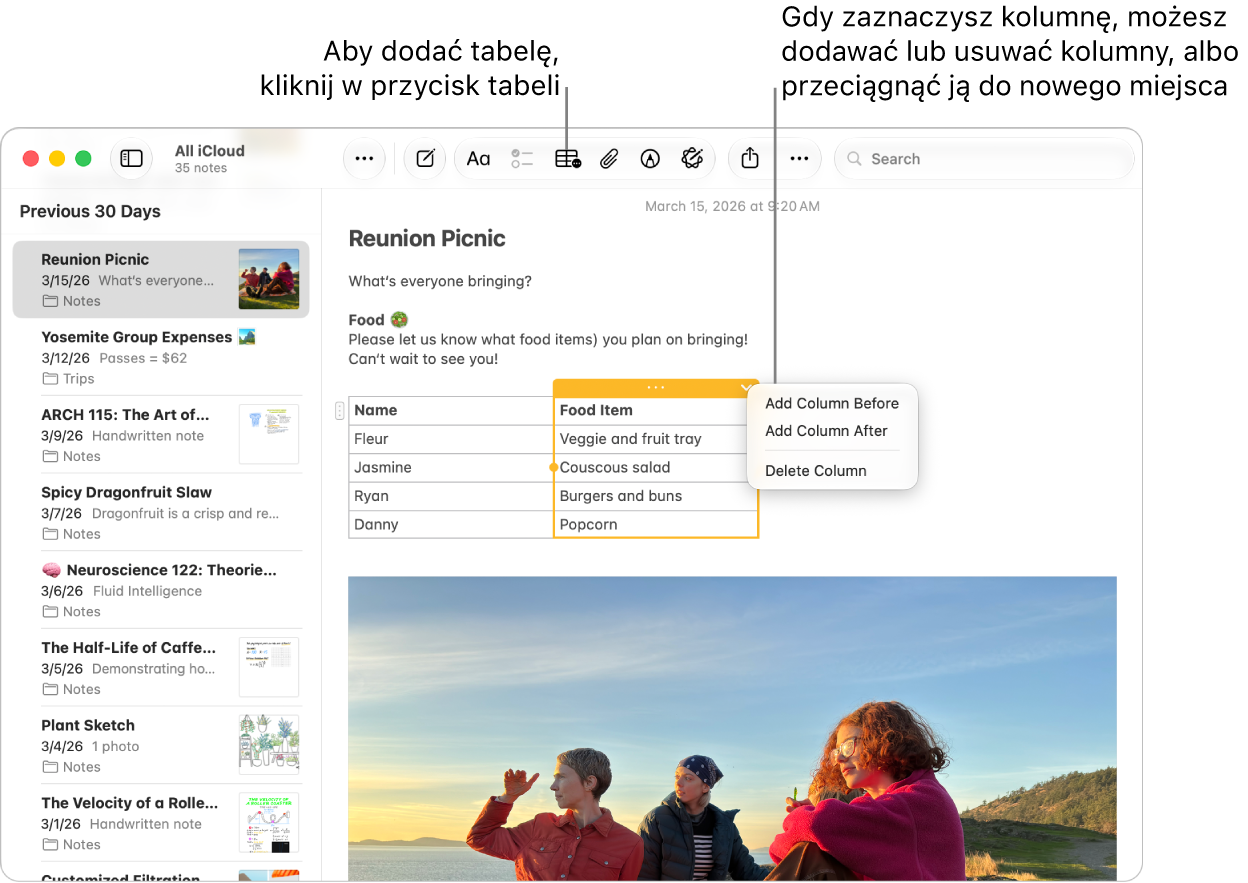Select the Neuroscience 122: Theories note
Viewport: 1248px width, 883px height.
(x=161, y=590)
